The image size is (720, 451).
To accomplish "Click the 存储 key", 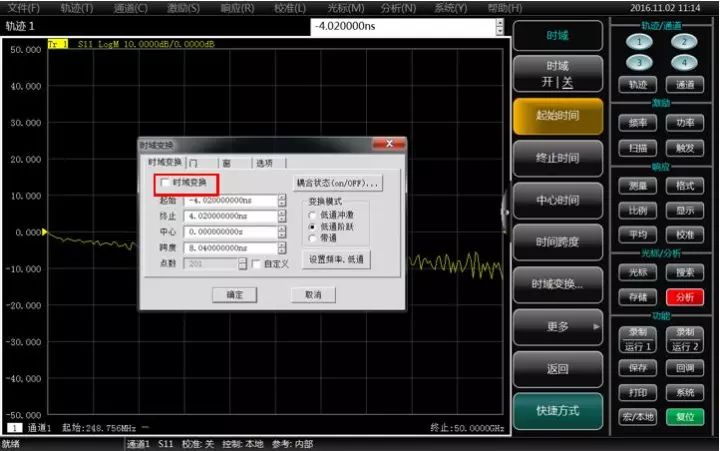I will 637,297.
